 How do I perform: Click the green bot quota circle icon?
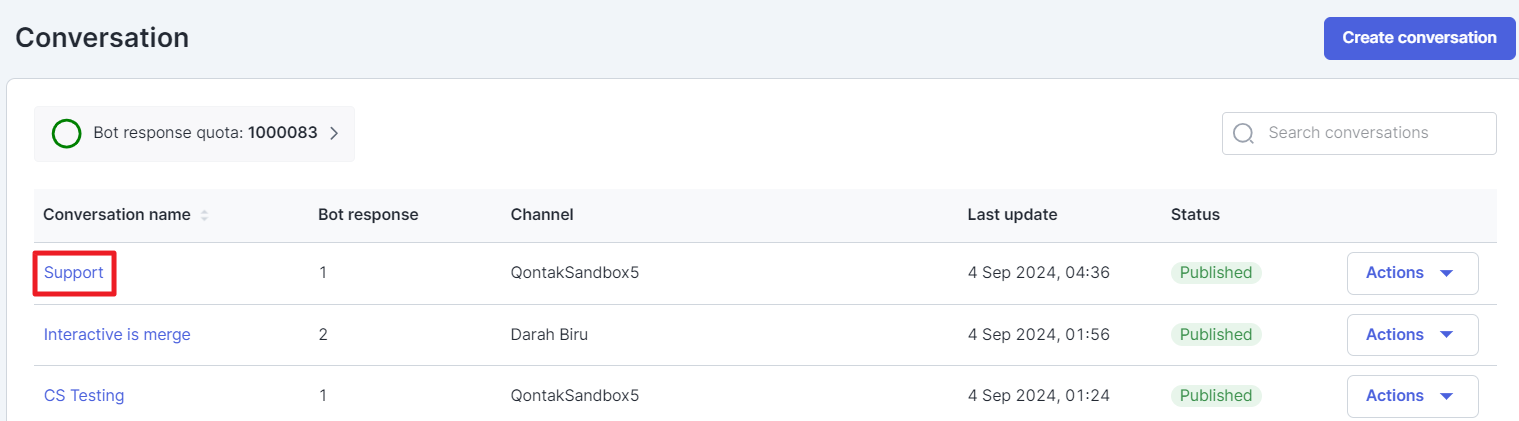(x=66, y=133)
